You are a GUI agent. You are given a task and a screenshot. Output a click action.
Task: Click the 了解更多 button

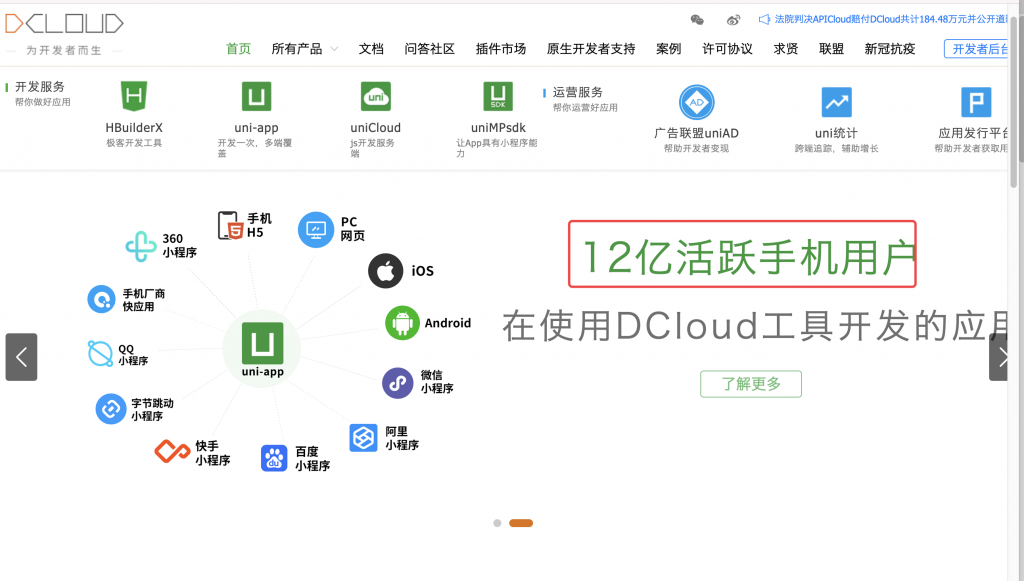point(751,384)
